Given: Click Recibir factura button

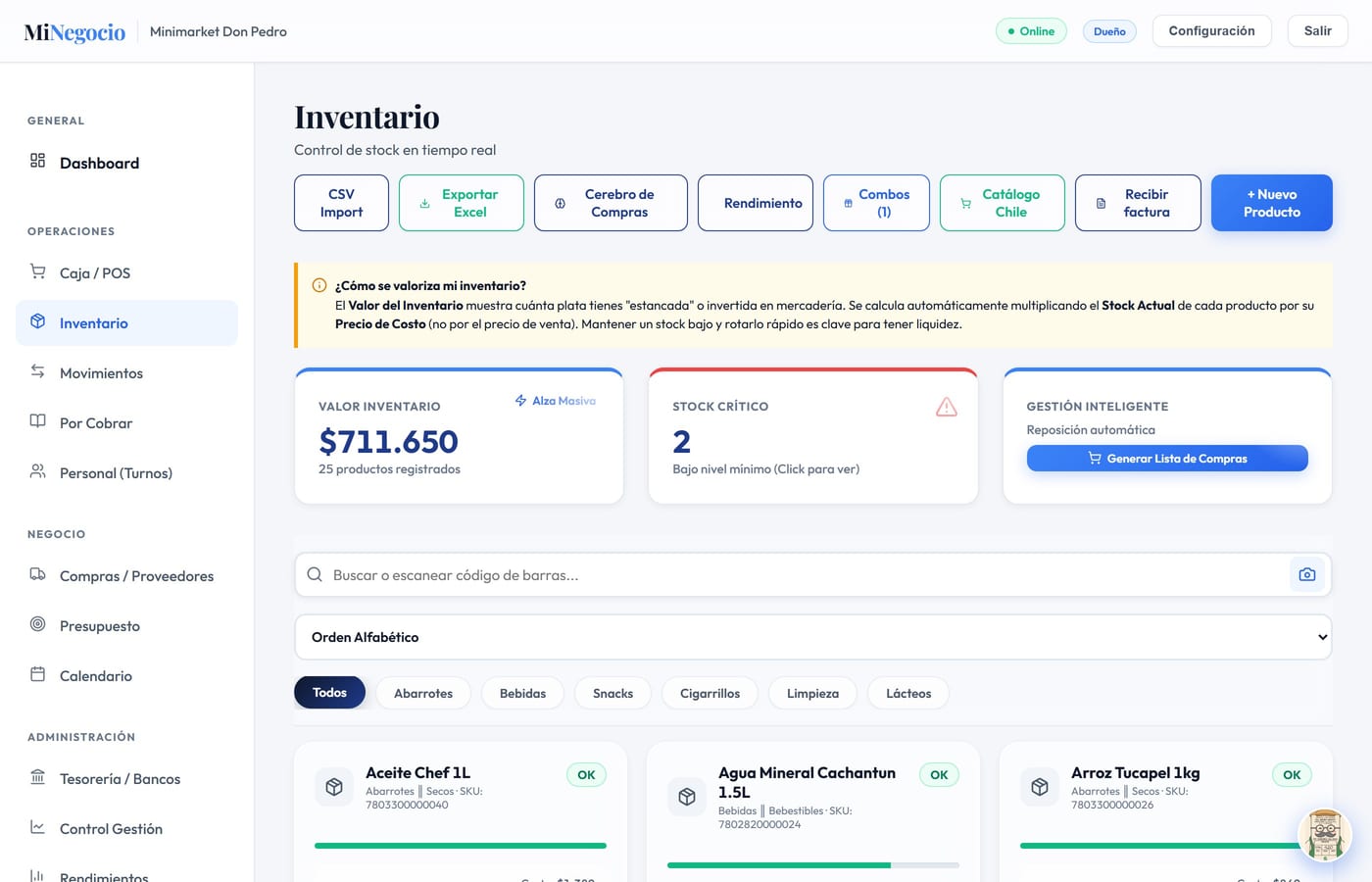Looking at the screenshot, I should (1138, 203).
